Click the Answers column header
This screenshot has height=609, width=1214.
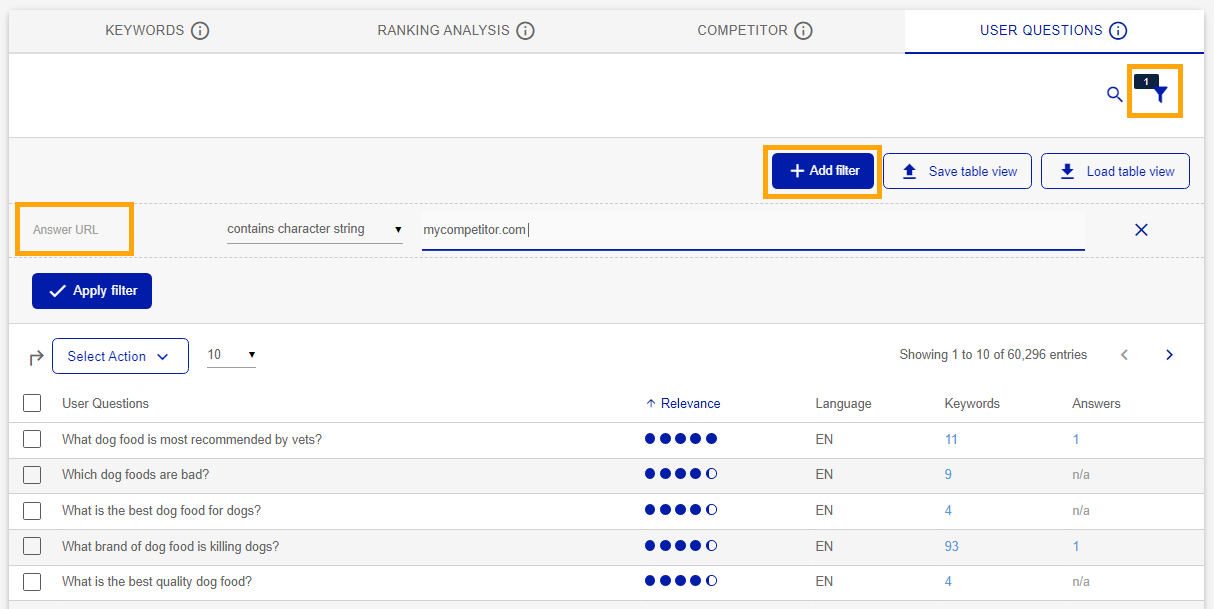click(x=1096, y=404)
